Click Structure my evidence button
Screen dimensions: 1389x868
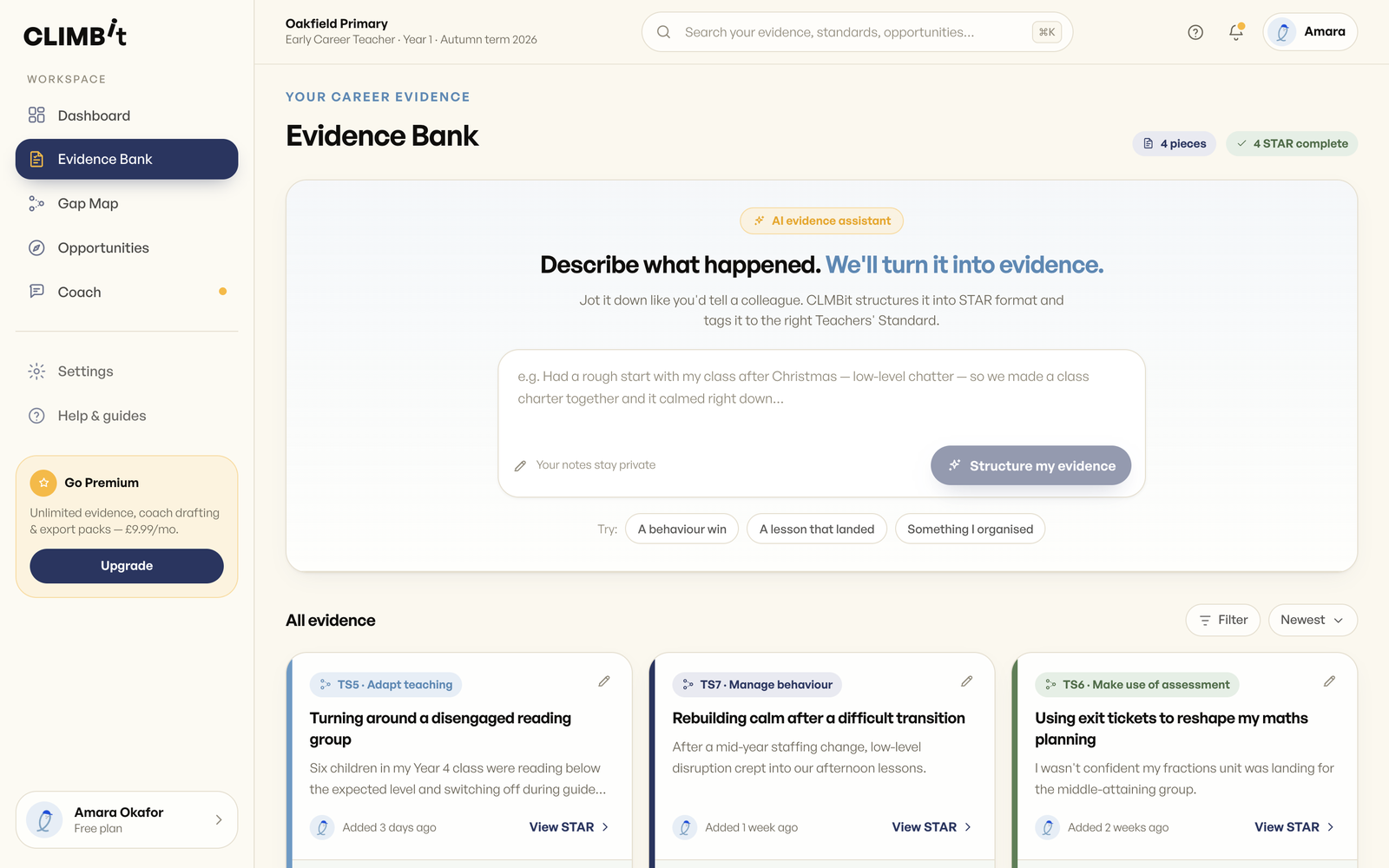(x=1030, y=466)
